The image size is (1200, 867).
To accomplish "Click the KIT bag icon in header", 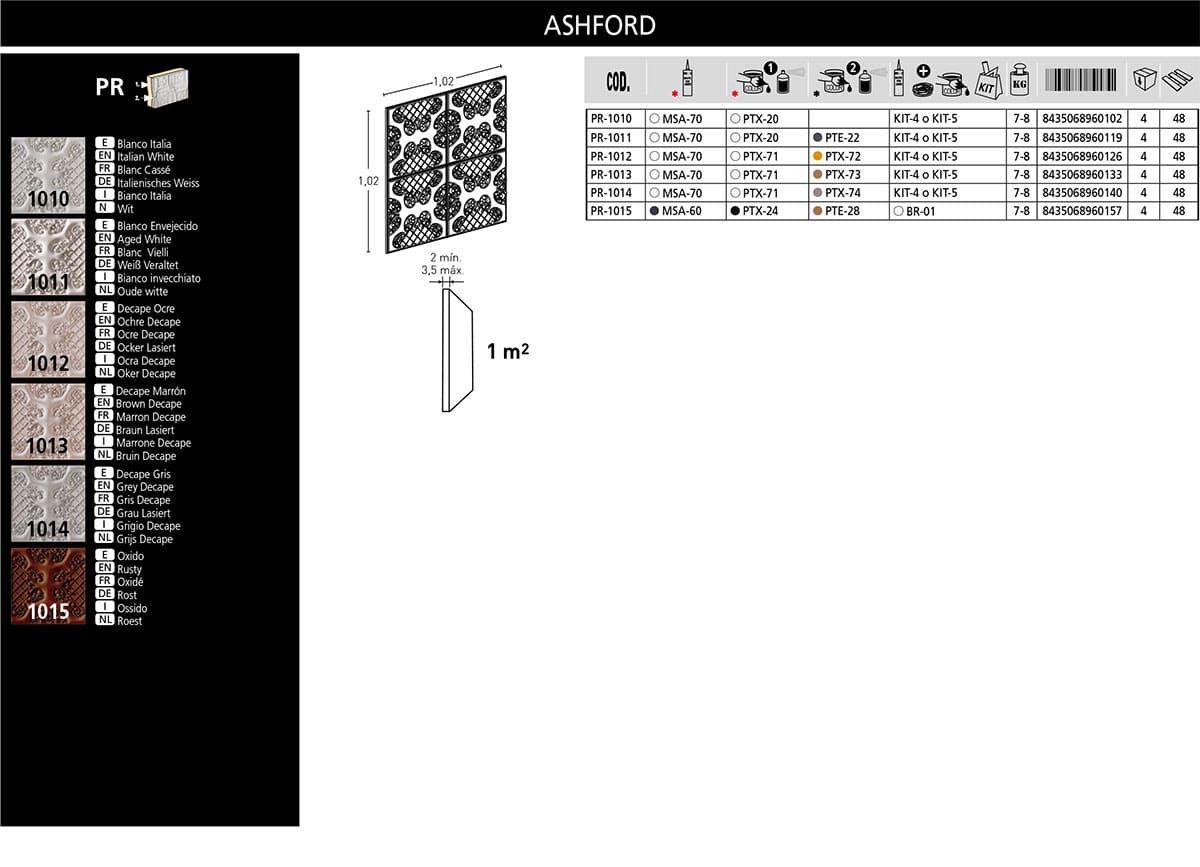I will coord(988,81).
